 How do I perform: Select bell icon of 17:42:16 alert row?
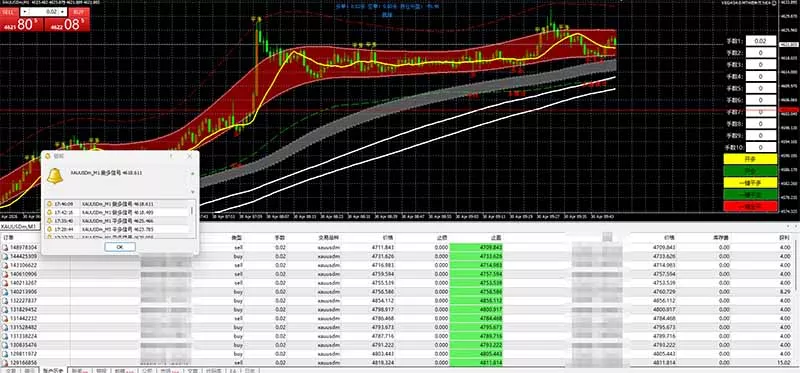49,212
